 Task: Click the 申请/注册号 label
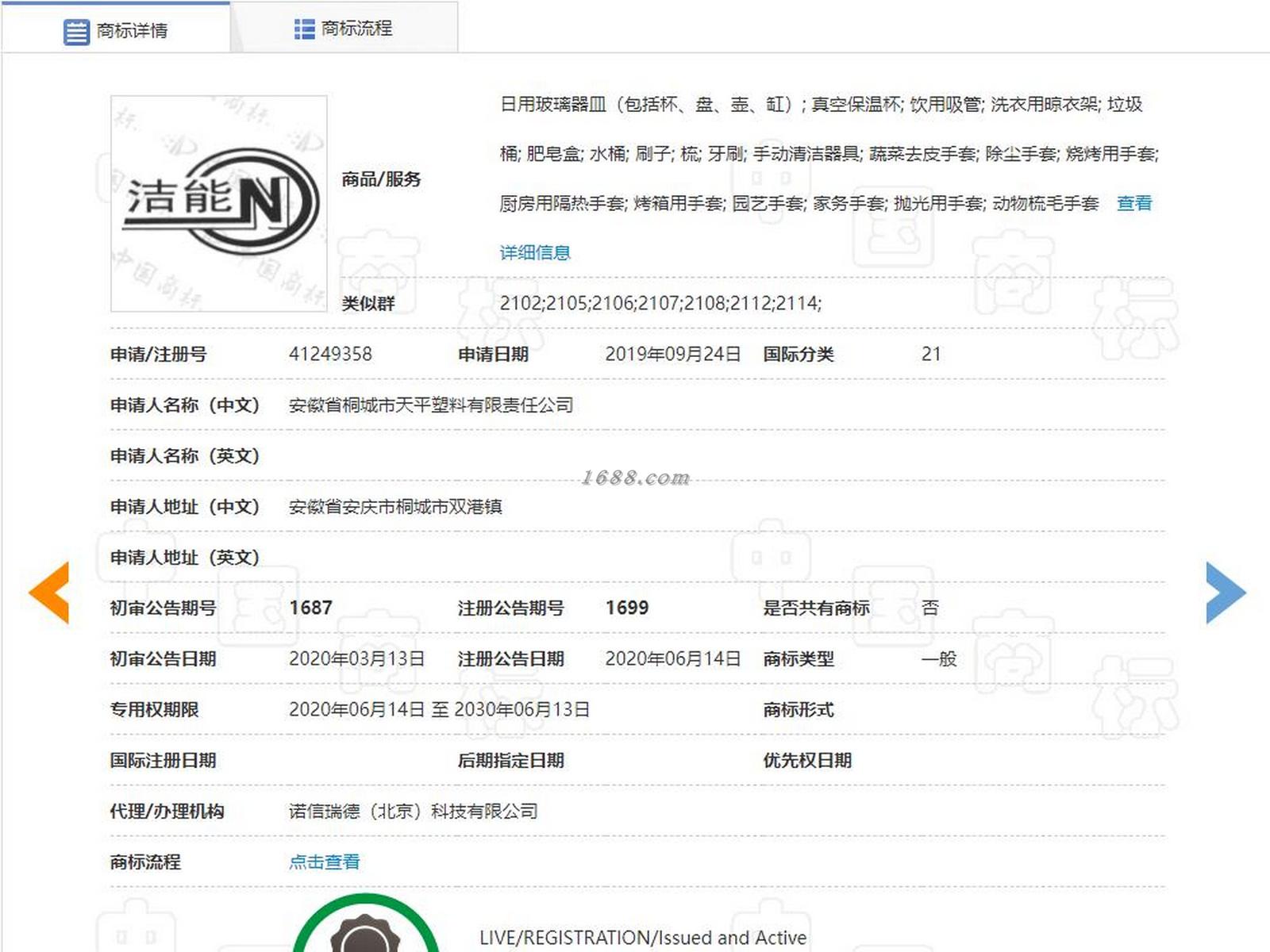(x=158, y=354)
